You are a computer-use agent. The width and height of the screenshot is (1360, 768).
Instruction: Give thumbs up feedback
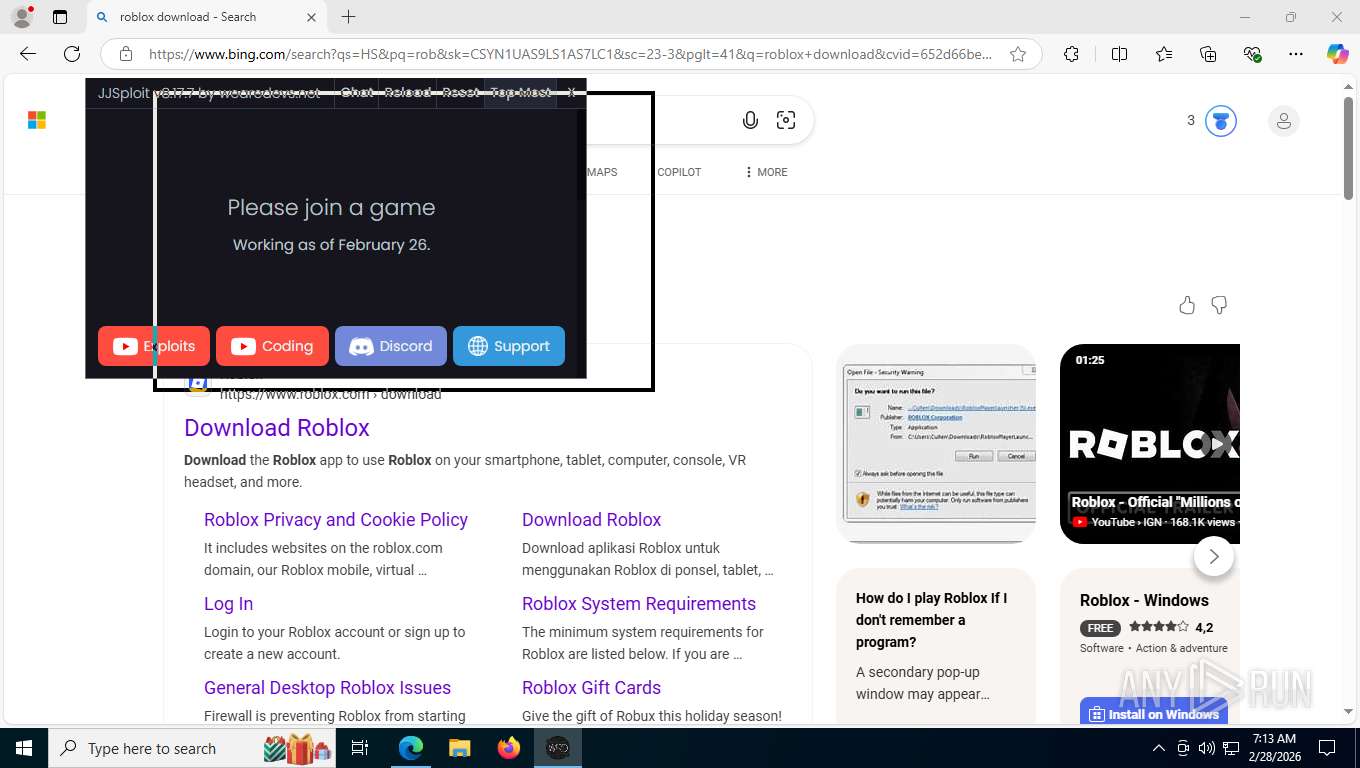pos(1187,305)
